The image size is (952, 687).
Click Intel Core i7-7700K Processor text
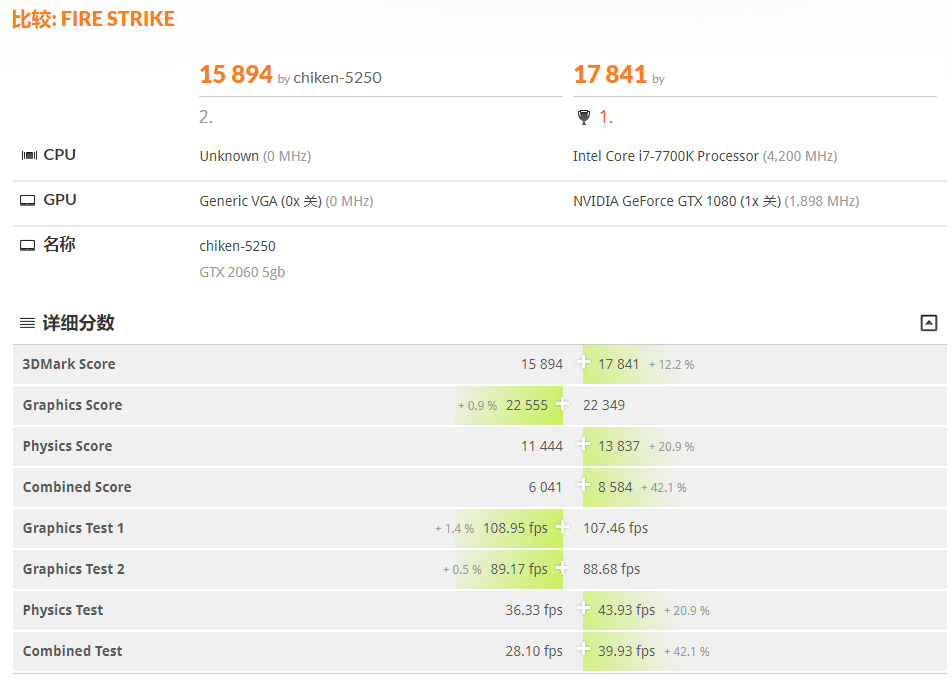click(665, 156)
